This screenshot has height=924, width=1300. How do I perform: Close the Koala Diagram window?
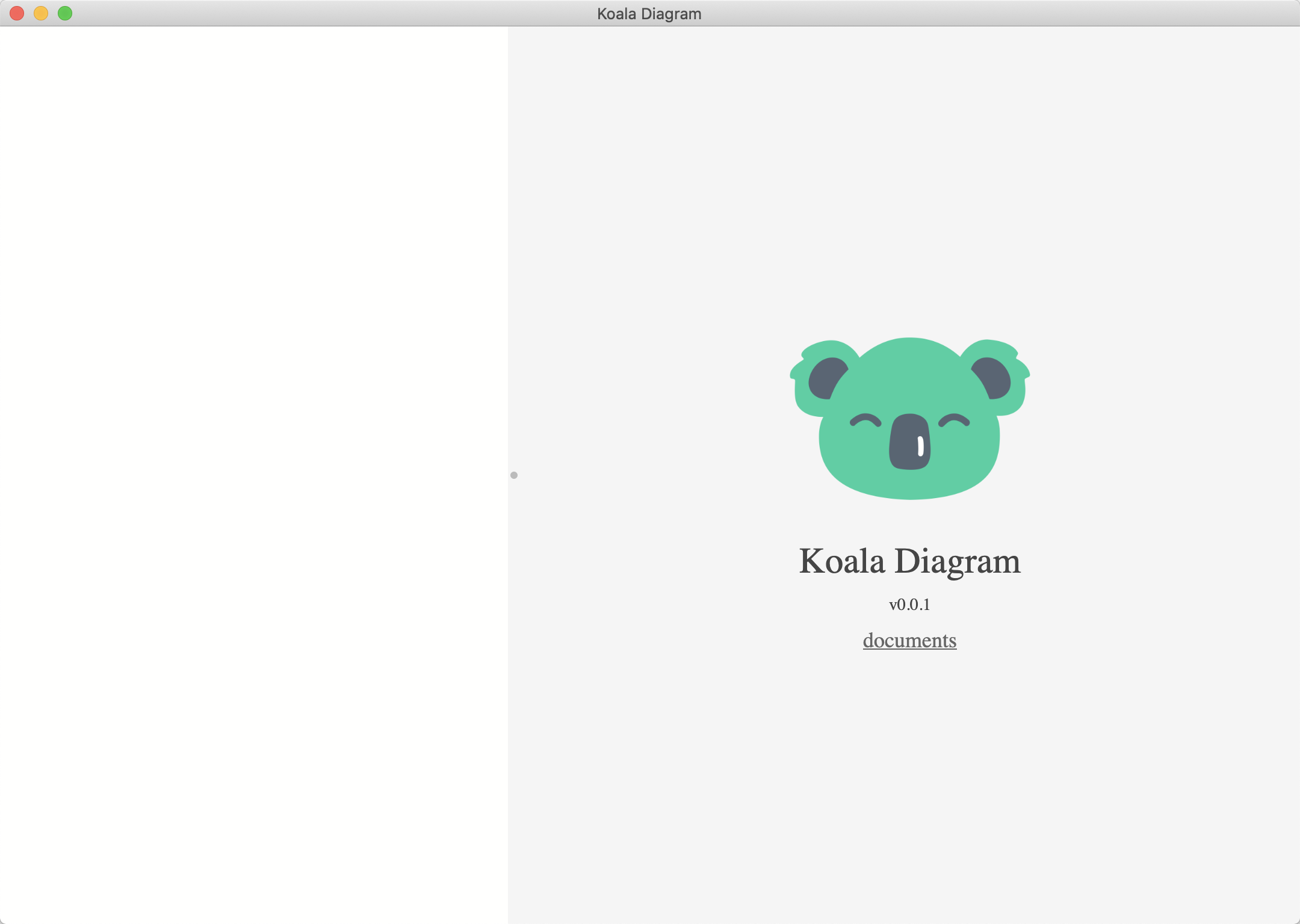[17, 13]
